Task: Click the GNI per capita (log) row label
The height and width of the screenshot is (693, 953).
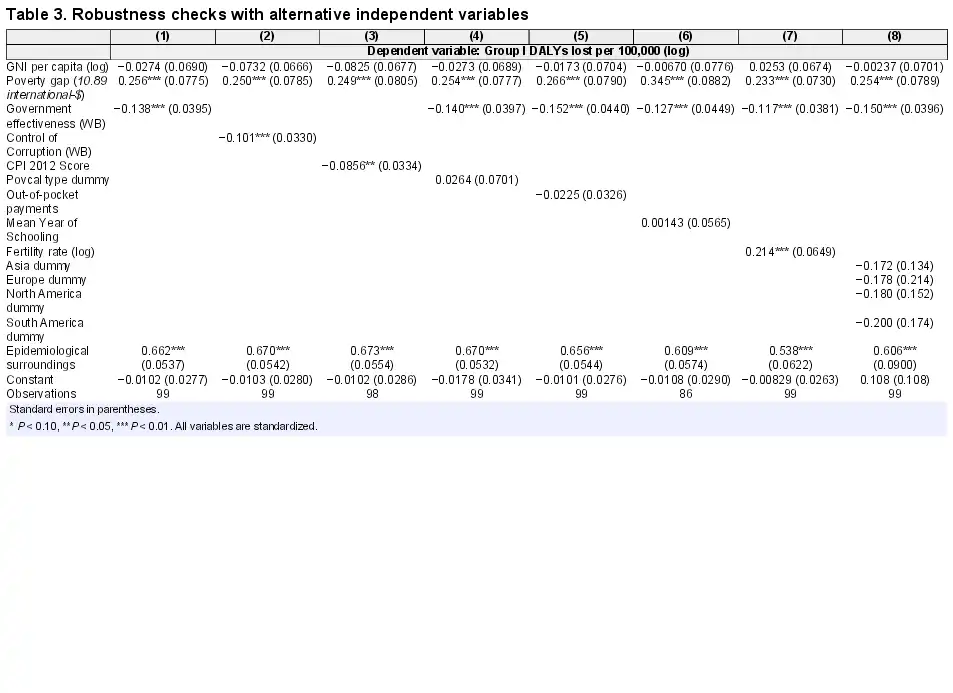Action: [57, 66]
